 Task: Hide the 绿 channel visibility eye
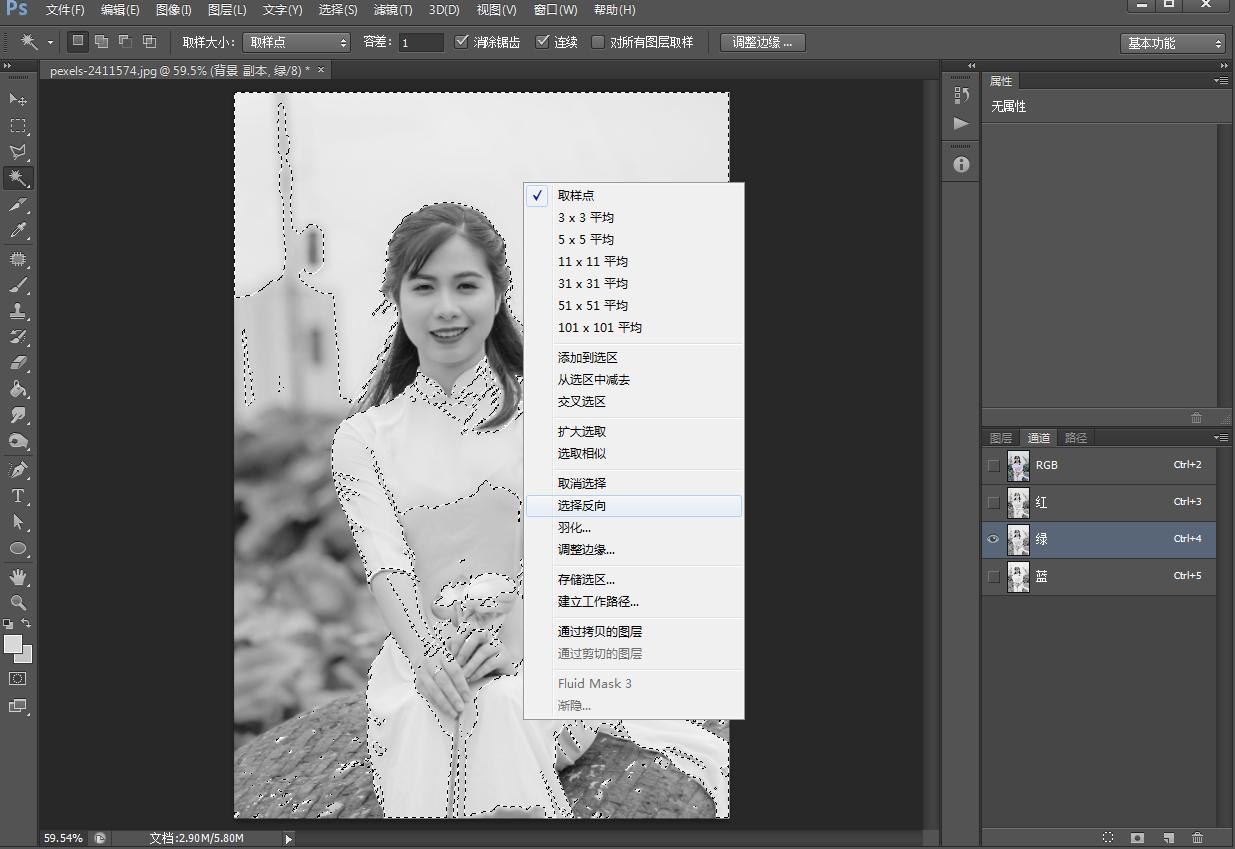click(x=993, y=539)
